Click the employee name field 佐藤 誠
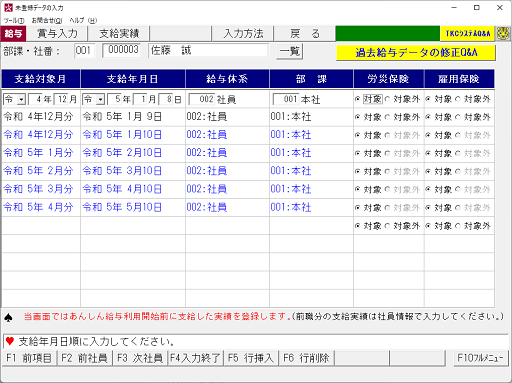 coord(208,51)
